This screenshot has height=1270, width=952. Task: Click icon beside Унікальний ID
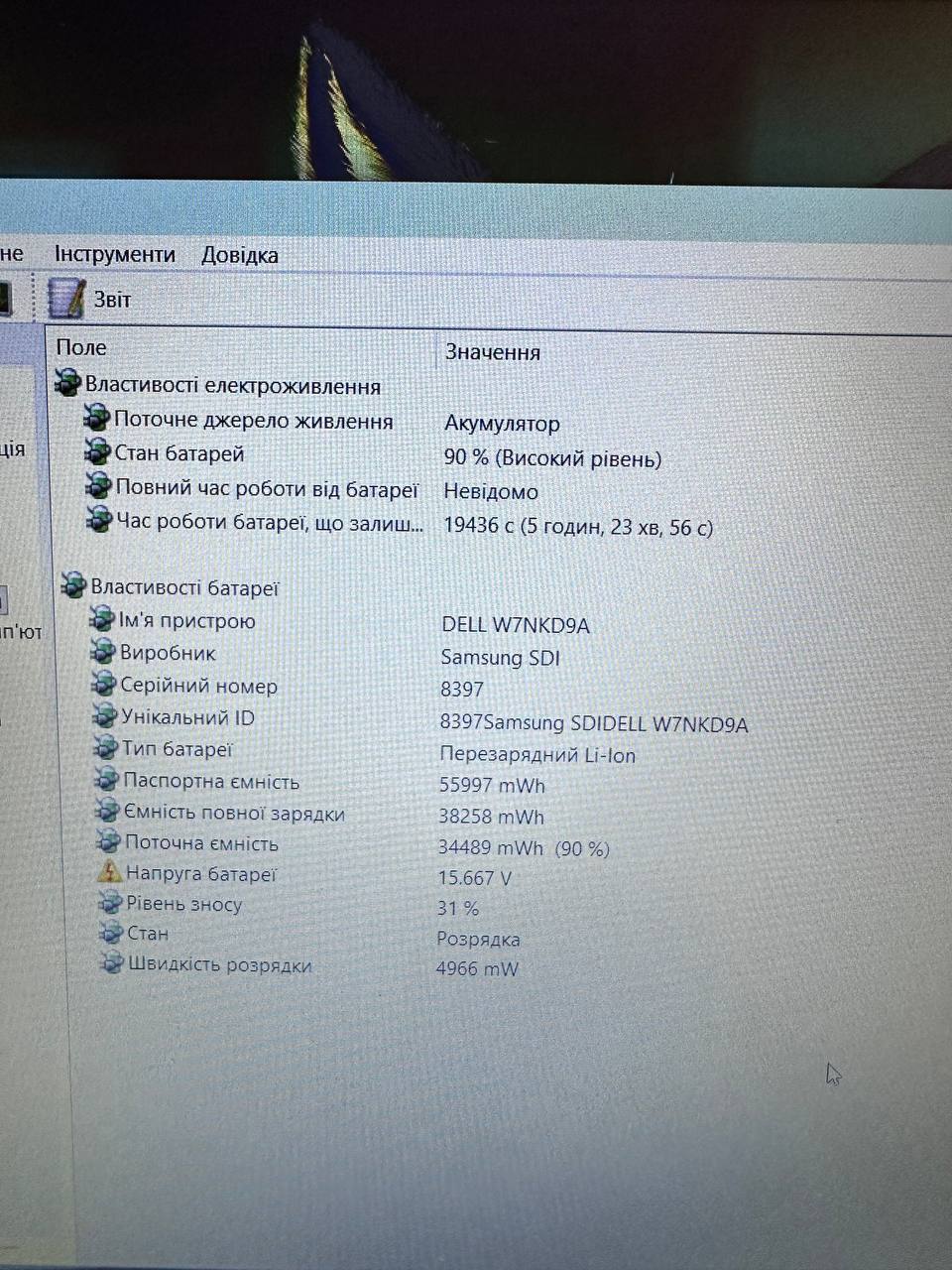[105, 715]
